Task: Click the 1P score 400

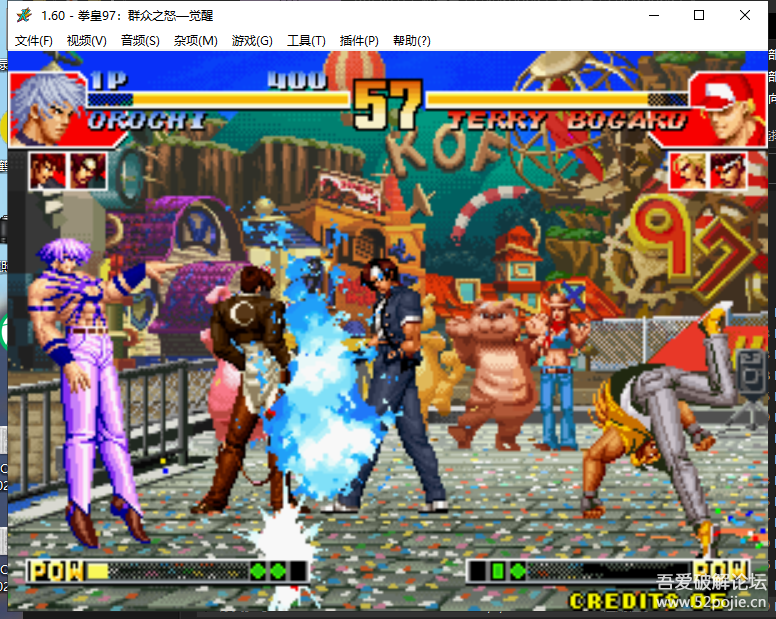Action: point(297,80)
